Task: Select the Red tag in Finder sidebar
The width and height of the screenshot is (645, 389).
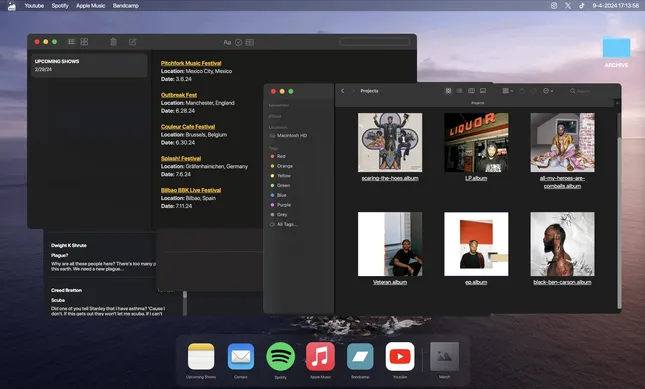Action: click(278, 156)
